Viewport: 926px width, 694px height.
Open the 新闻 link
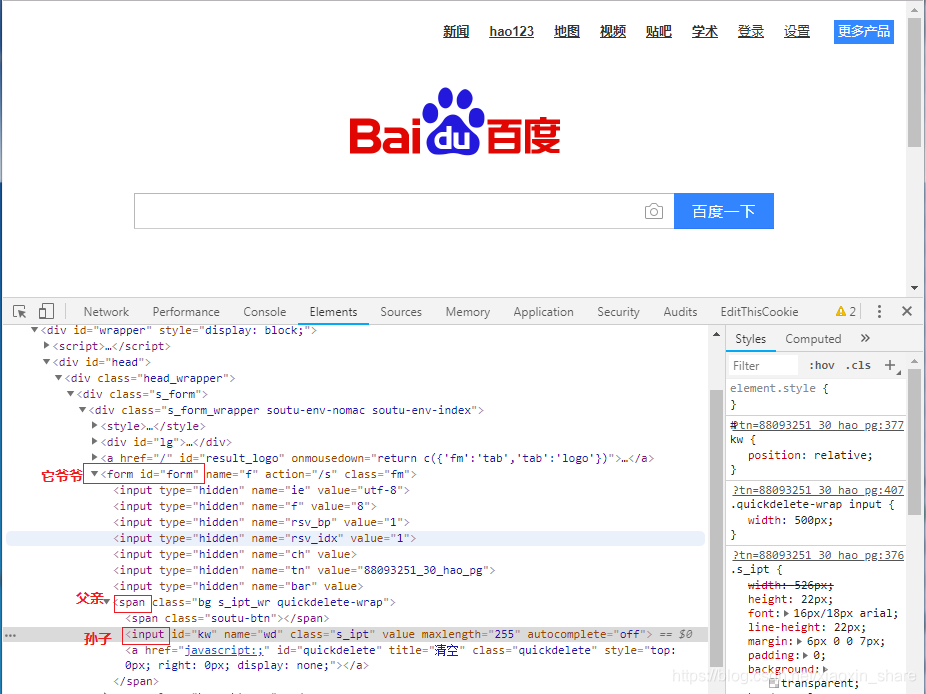click(456, 31)
